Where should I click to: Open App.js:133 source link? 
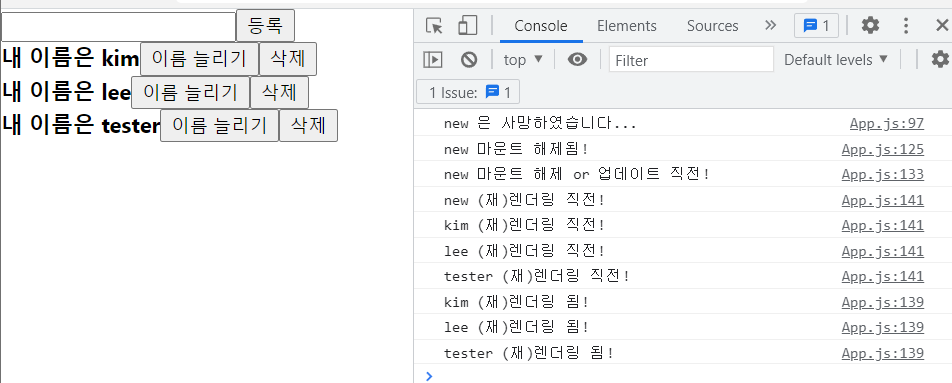pos(883,175)
